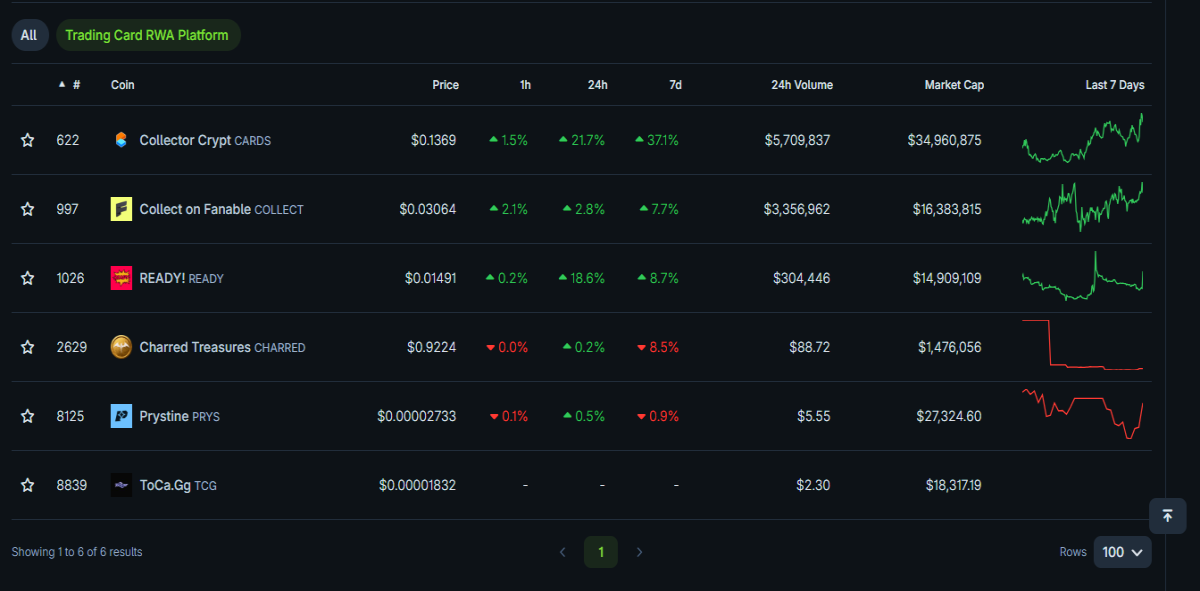Image resolution: width=1200 pixels, height=591 pixels.
Task: Toggle favorite star for Collector Crypt
Action: click(28, 140)
